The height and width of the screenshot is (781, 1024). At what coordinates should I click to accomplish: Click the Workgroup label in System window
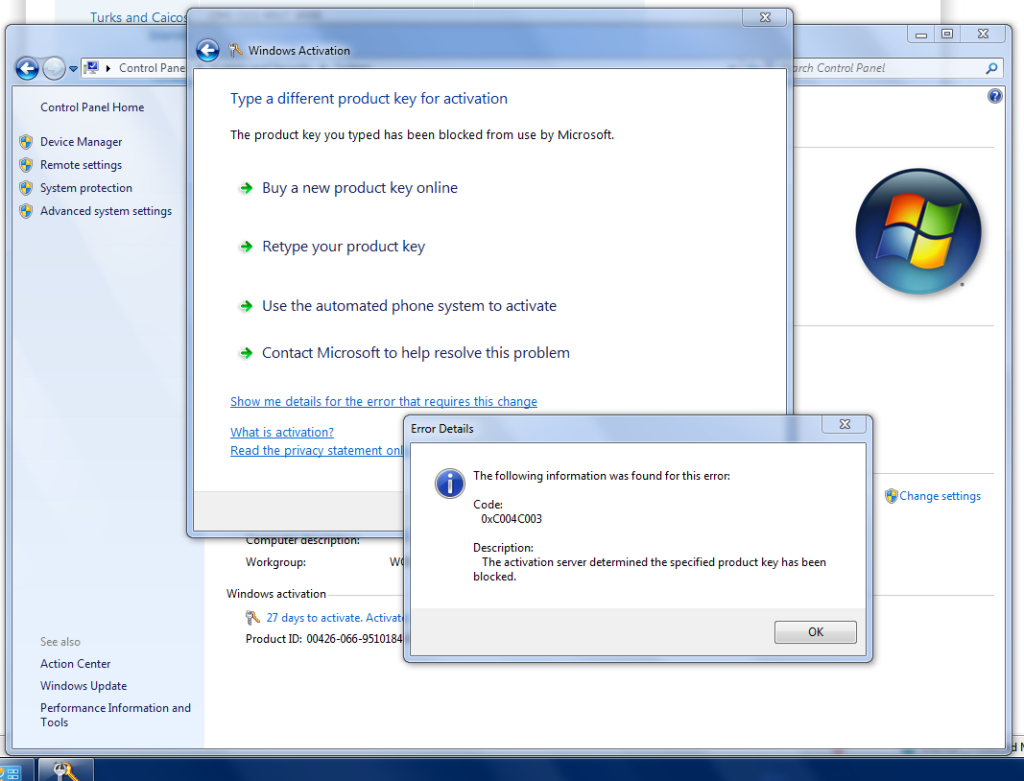point(276,562)
